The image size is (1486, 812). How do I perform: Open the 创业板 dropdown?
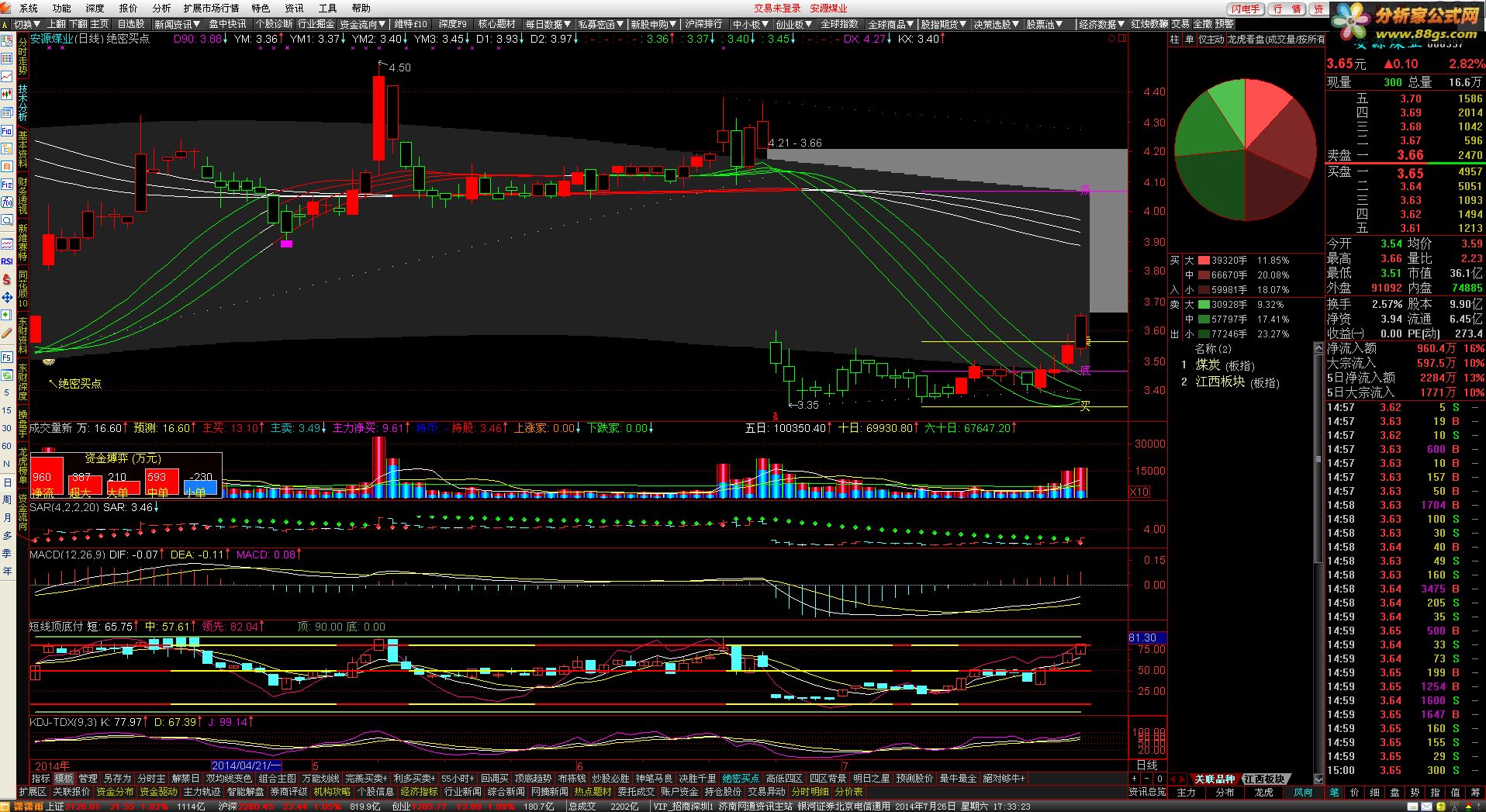(x=794, y=24)
